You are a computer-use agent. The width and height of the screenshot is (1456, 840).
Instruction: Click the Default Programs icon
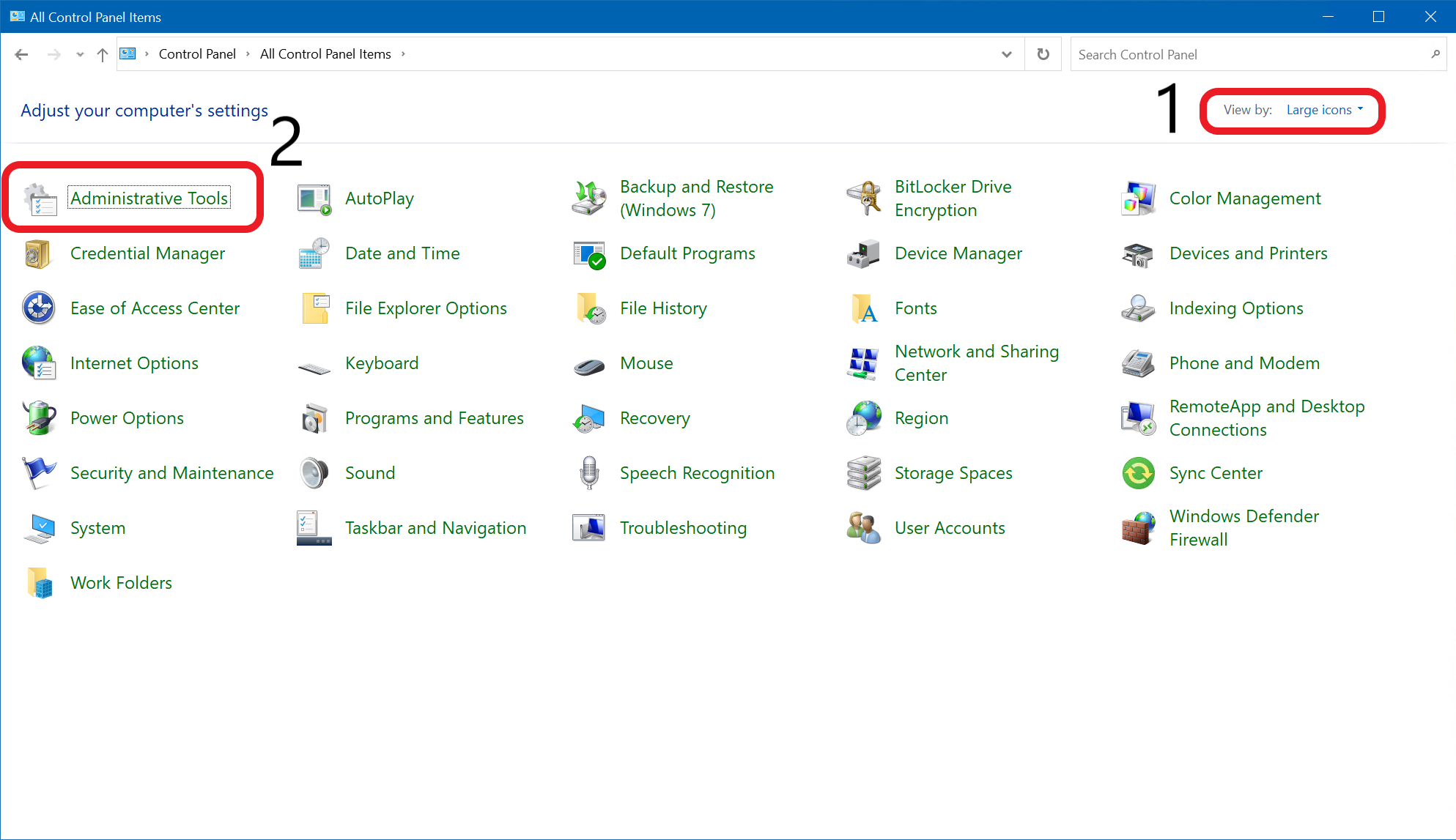tap(589, 254)
